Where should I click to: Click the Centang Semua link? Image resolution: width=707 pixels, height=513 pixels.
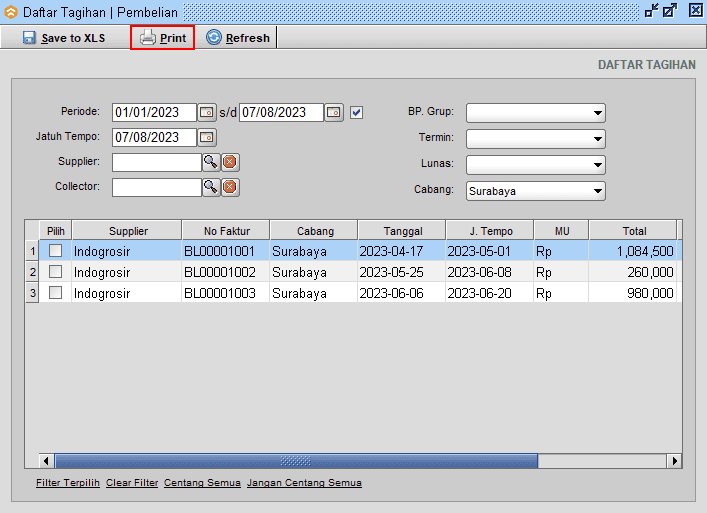203,483
